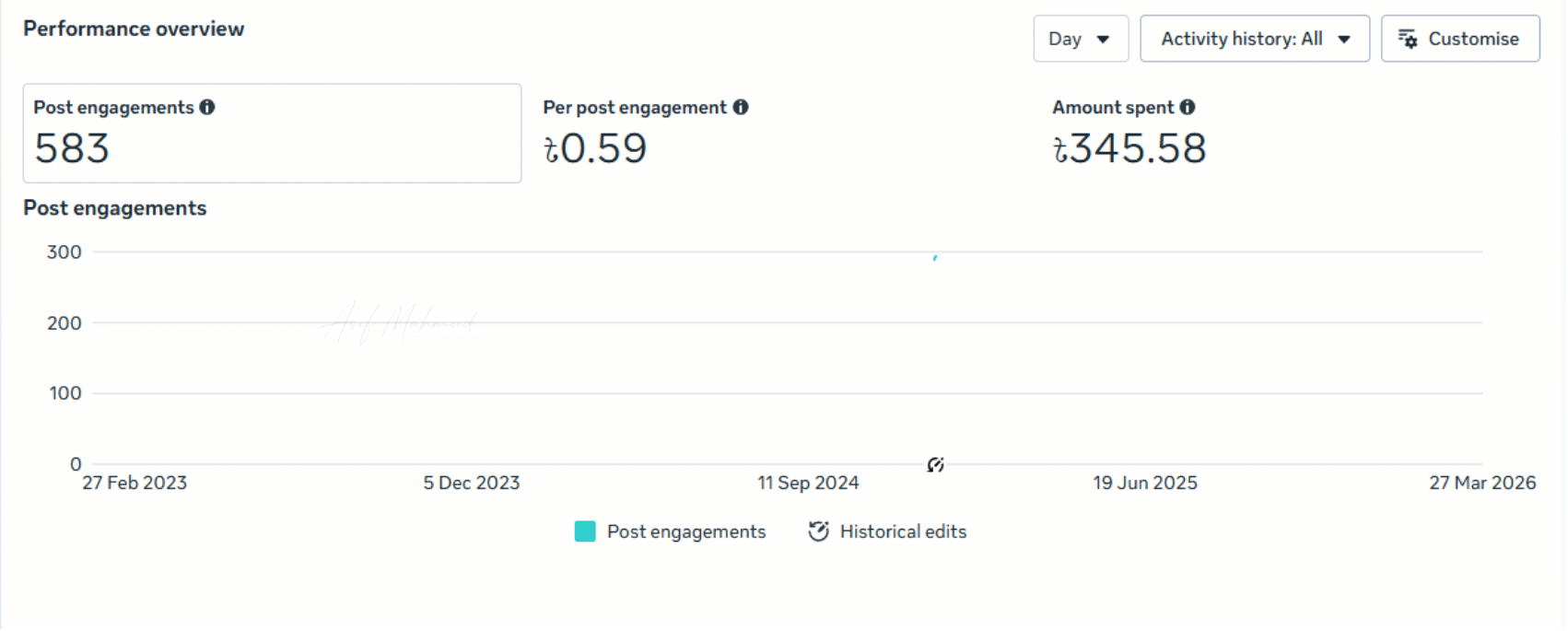
Task: Toggle Post engagements series via legend label
Action: tap(686, 532)
